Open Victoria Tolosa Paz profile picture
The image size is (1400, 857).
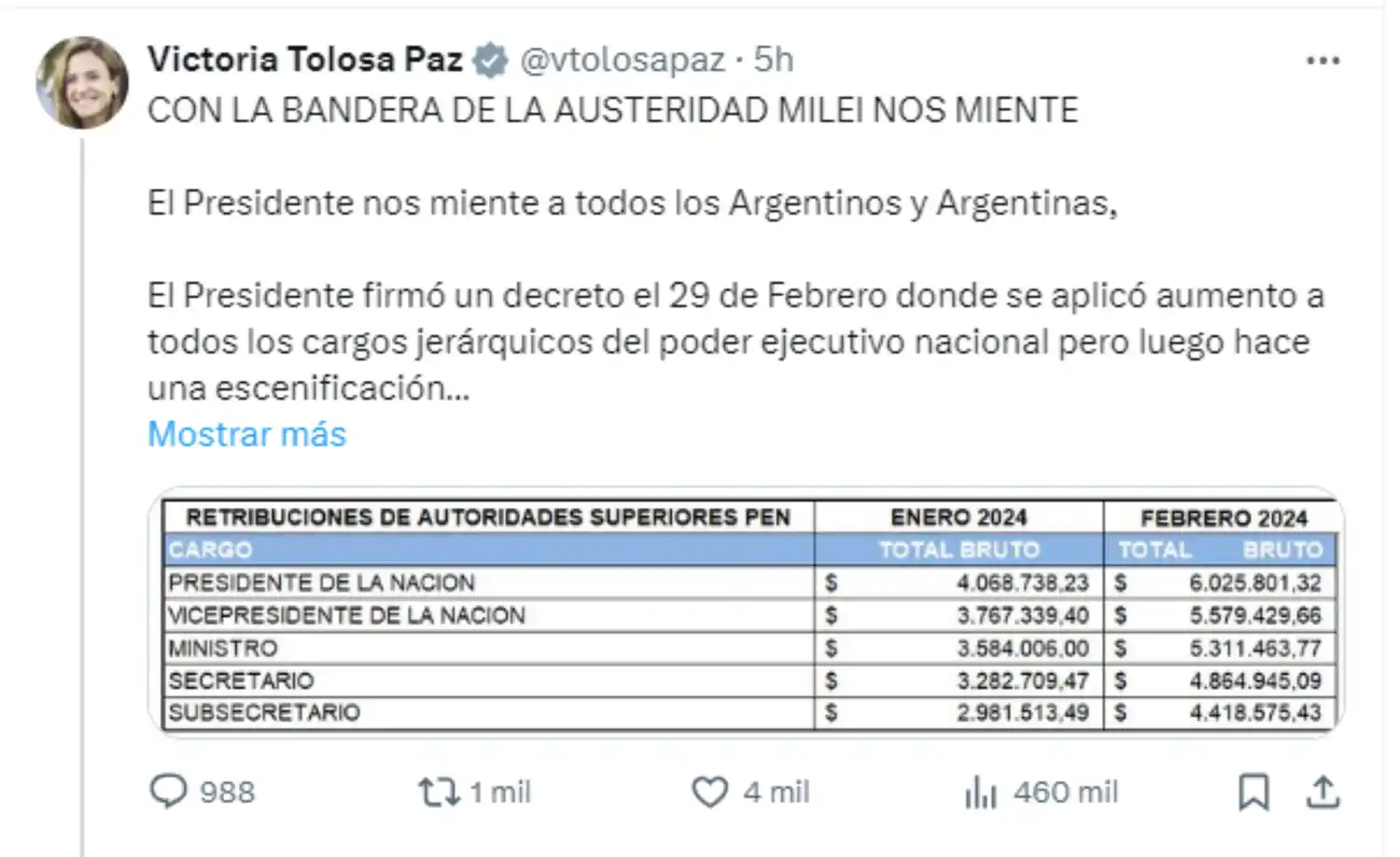point(82,80)
